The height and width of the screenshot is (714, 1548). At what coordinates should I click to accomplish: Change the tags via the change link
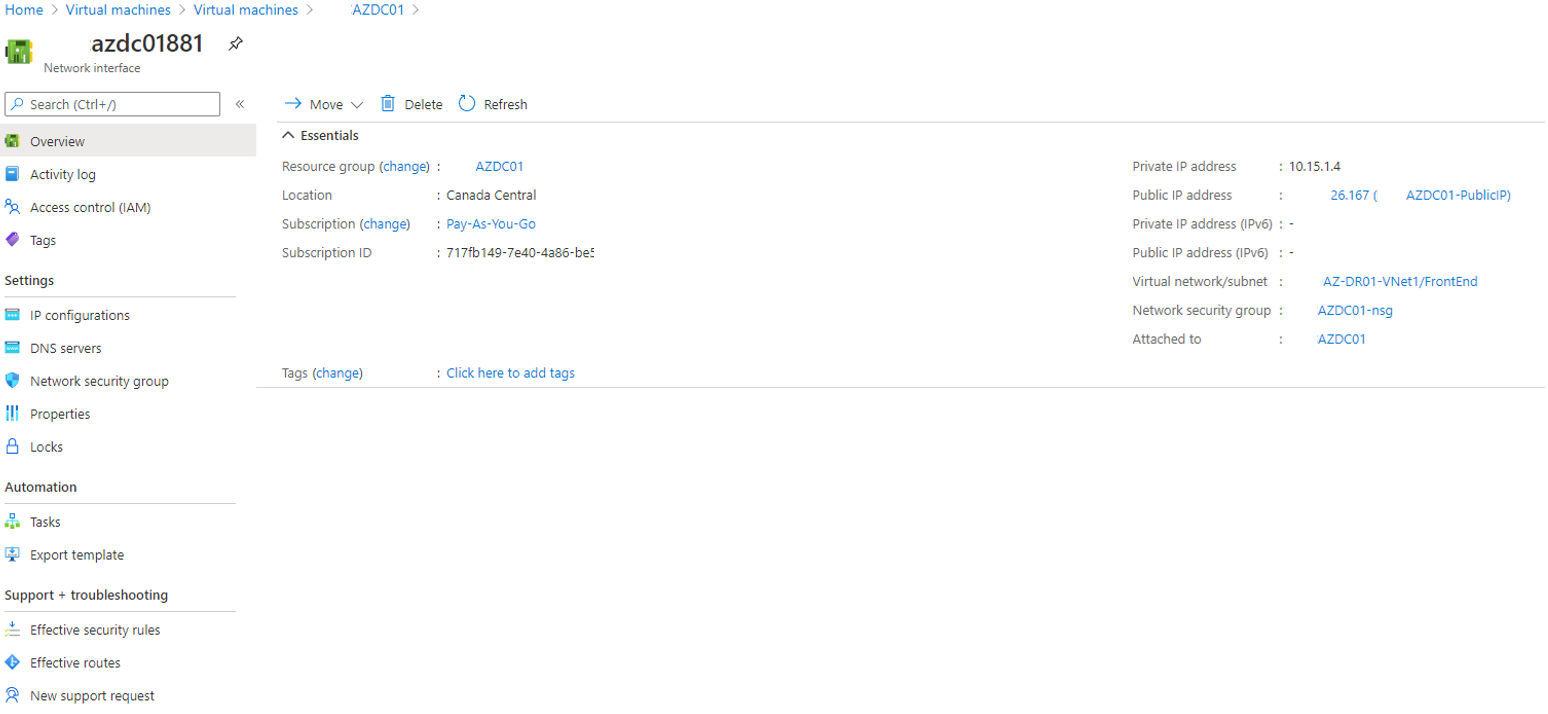click(337, 373)
